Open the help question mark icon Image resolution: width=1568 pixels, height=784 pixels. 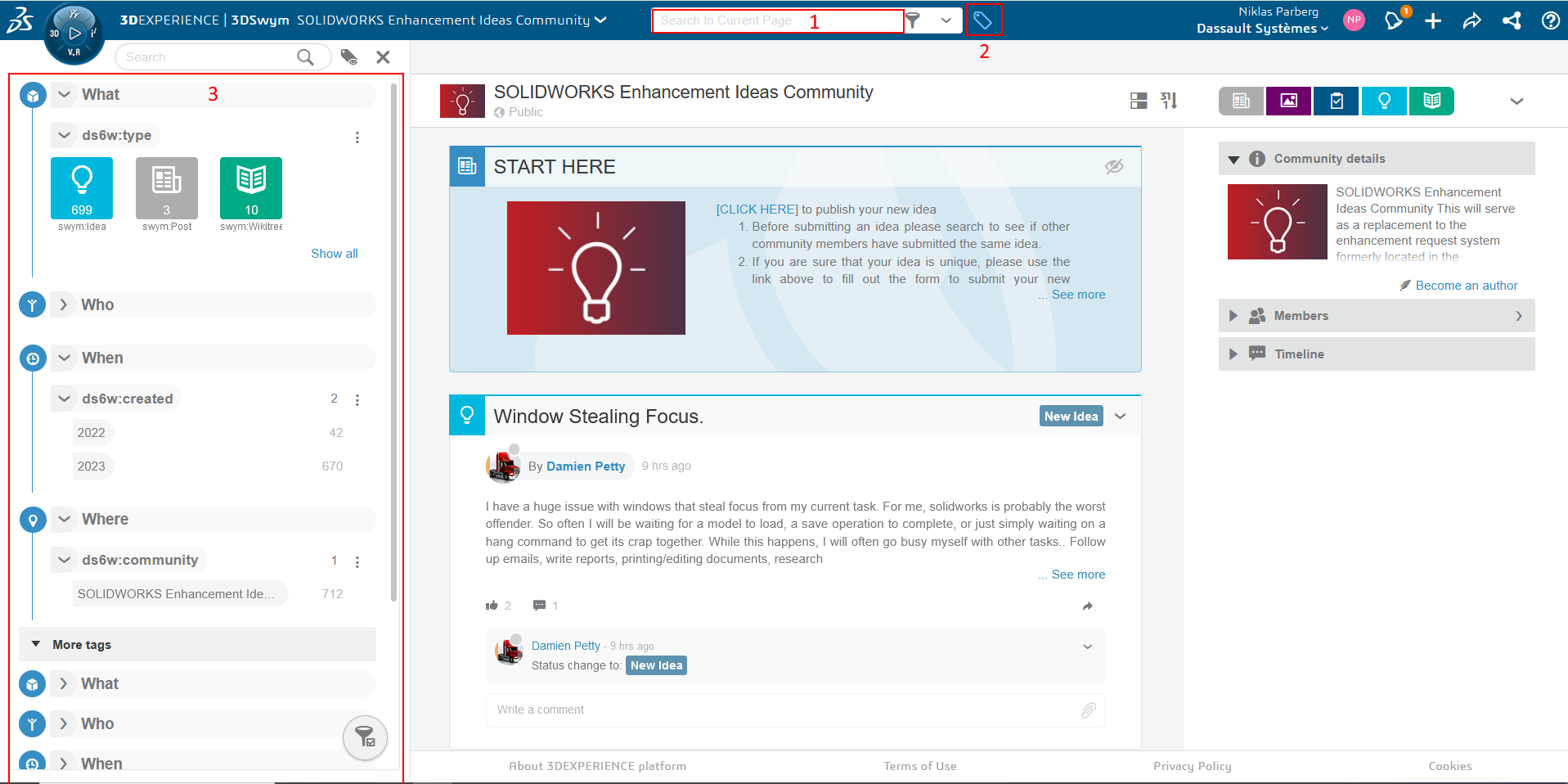tap(1550, 20)
